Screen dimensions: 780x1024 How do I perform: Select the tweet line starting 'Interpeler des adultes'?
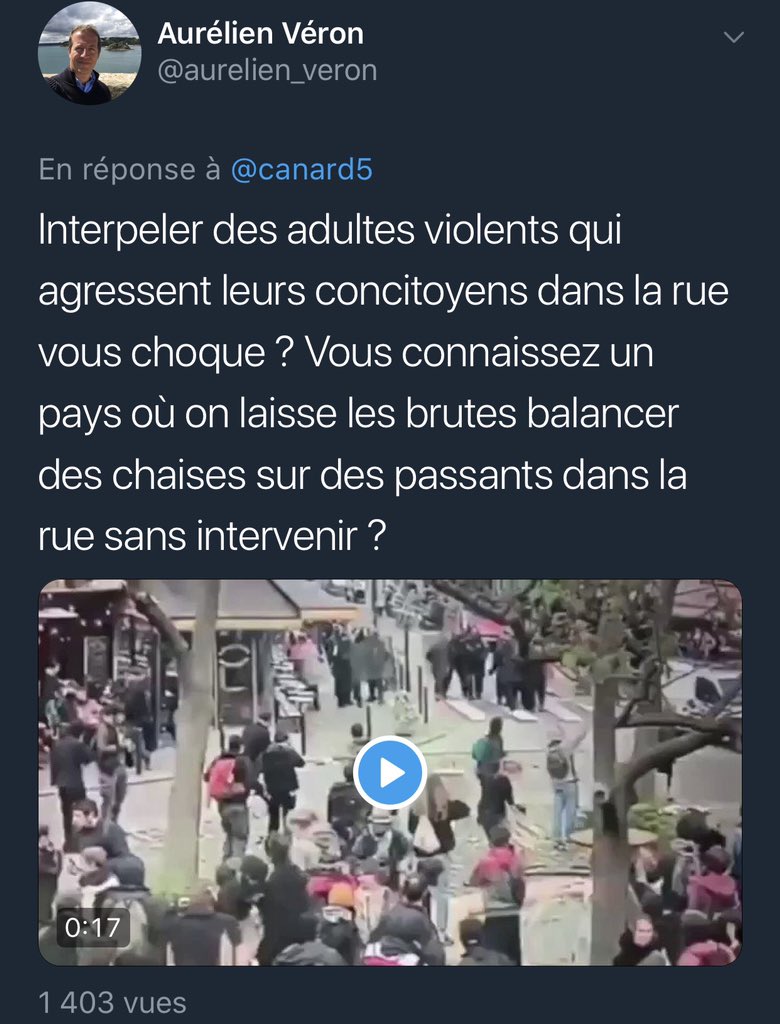[x=330, y=231]
